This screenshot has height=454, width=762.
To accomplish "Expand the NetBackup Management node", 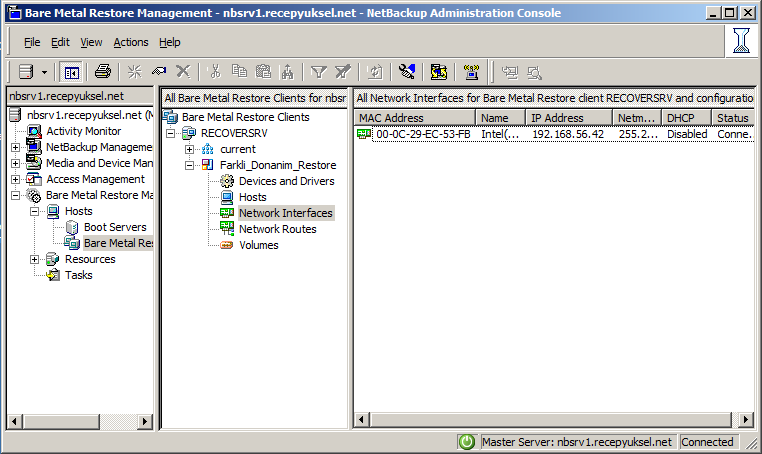I will (16, 147).
